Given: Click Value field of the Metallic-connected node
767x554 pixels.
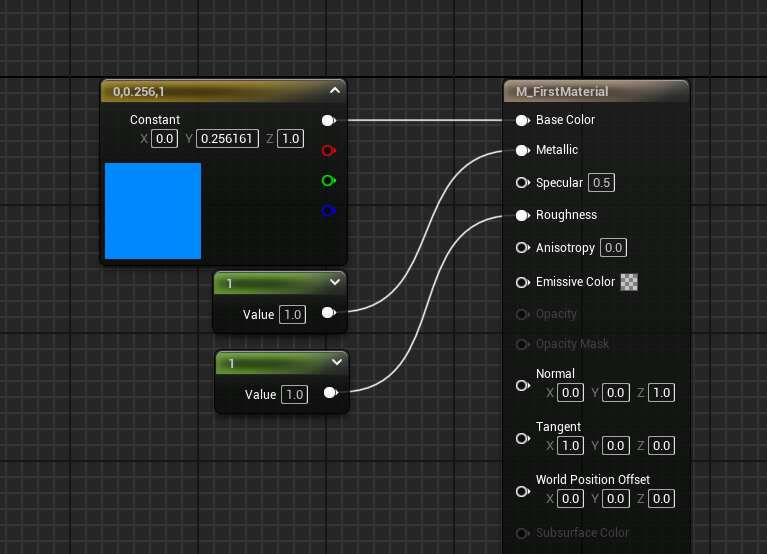Looking at the screenshot, I should click(x=293, y=314).
